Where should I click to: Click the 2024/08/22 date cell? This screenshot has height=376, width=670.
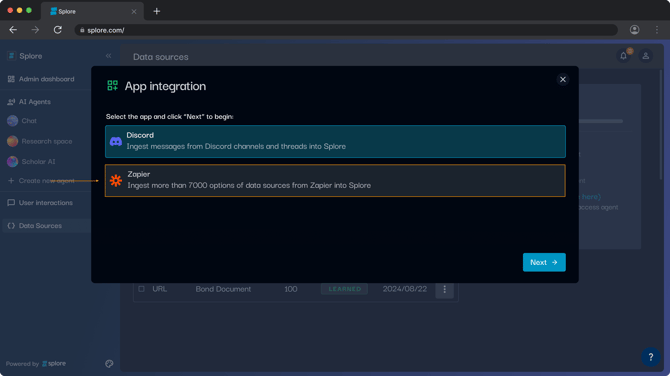pos(405,289)
